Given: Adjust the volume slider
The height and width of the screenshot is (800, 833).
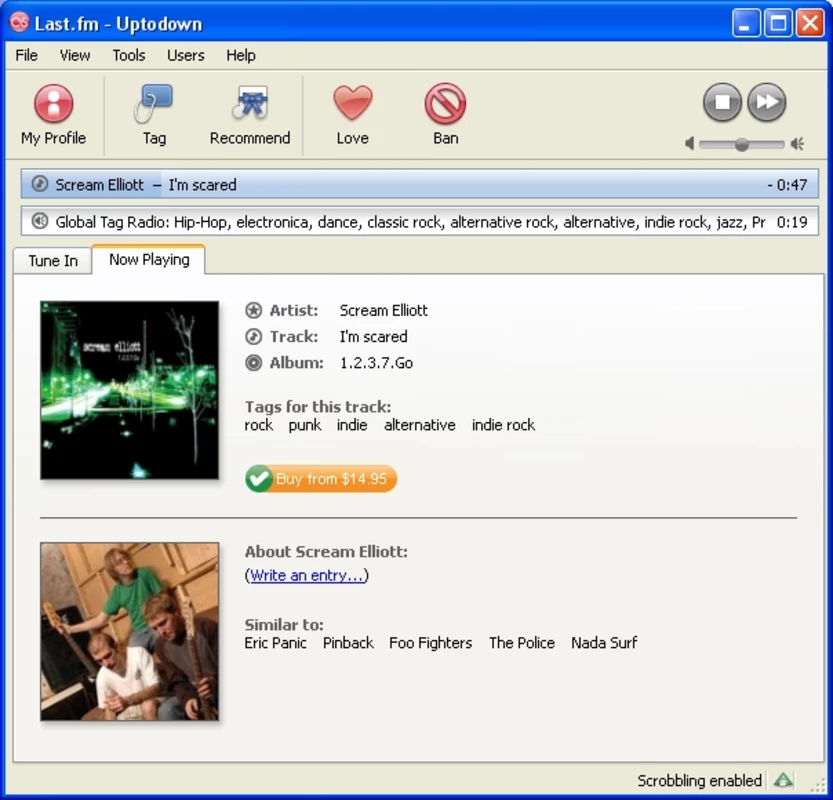Looking at the screenshot, I should [x=742, y=144].
